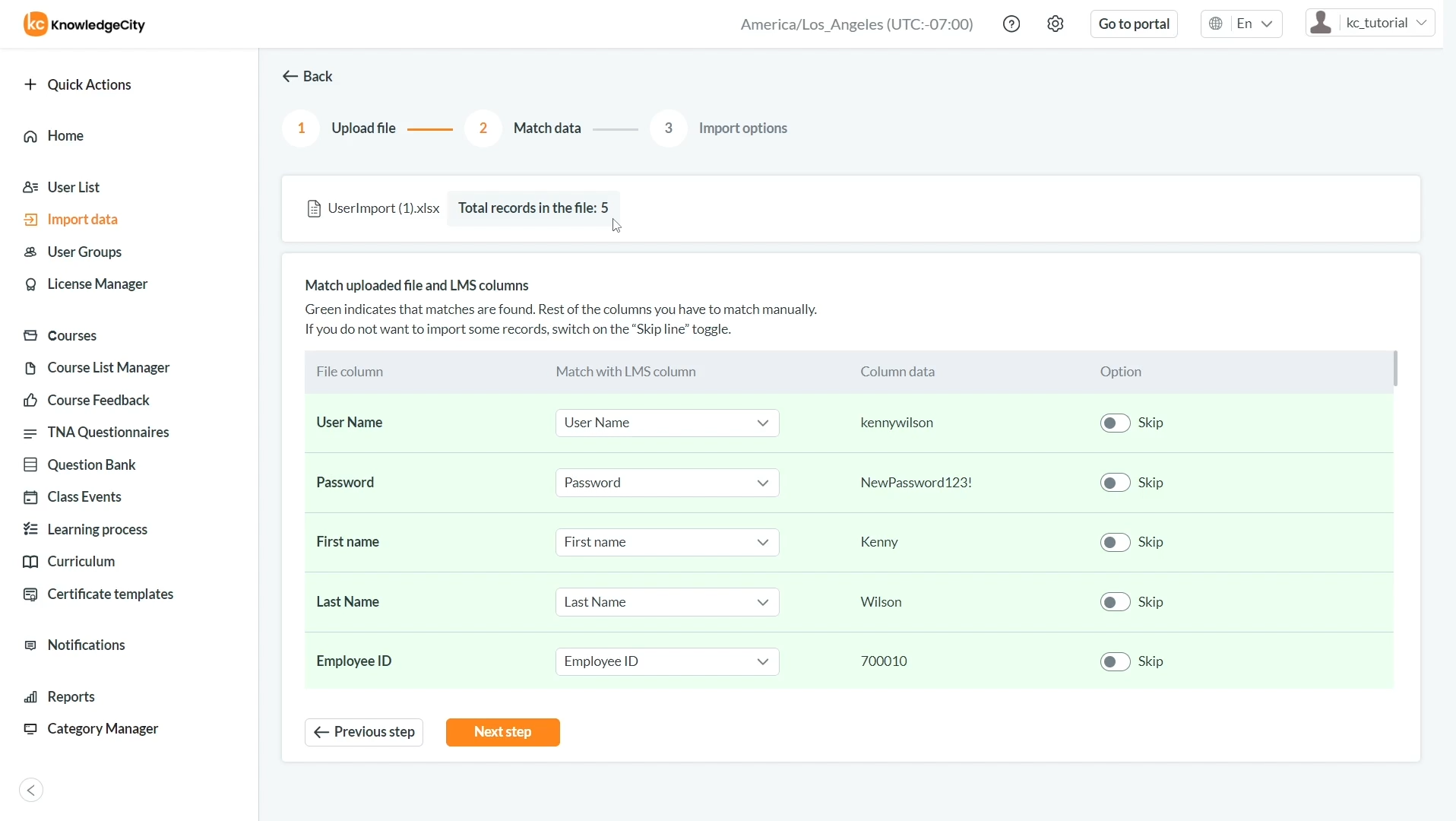Open the First name LMS column dropdown
This screenshot has width=1456, height=821.
coord(666,542)
